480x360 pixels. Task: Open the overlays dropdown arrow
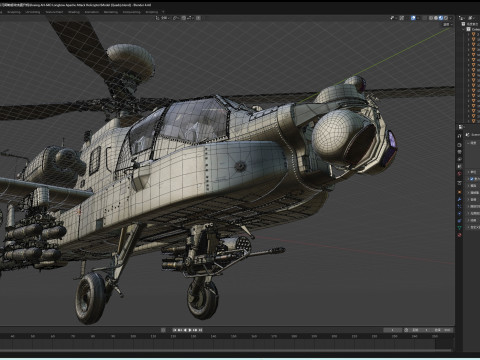[x=418, y=18]
